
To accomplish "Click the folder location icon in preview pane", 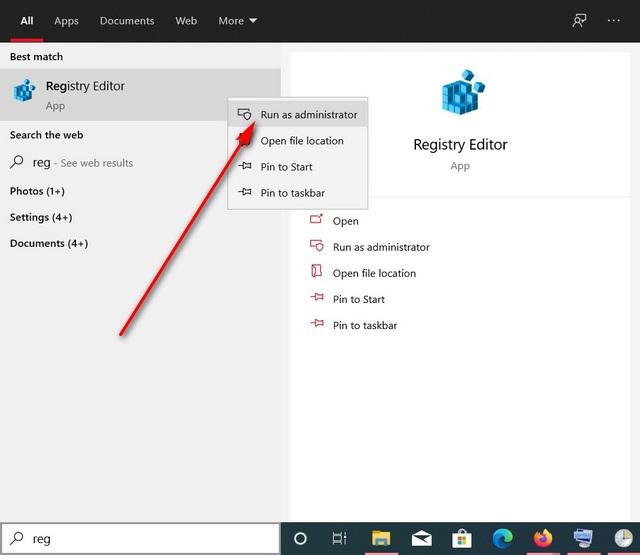I will pyautogui.click(x=316, y=271).
